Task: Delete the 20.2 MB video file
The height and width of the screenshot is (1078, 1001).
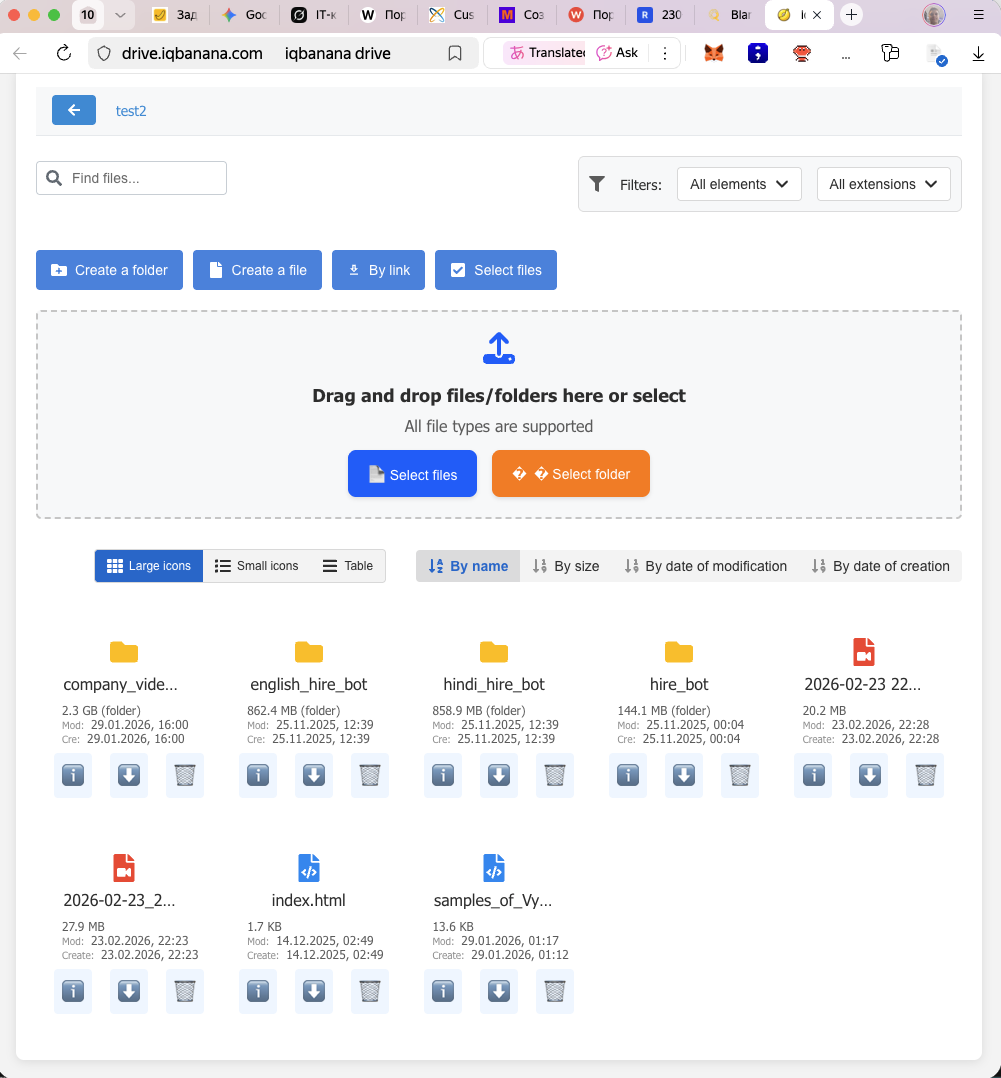Action: click(925, 776)
